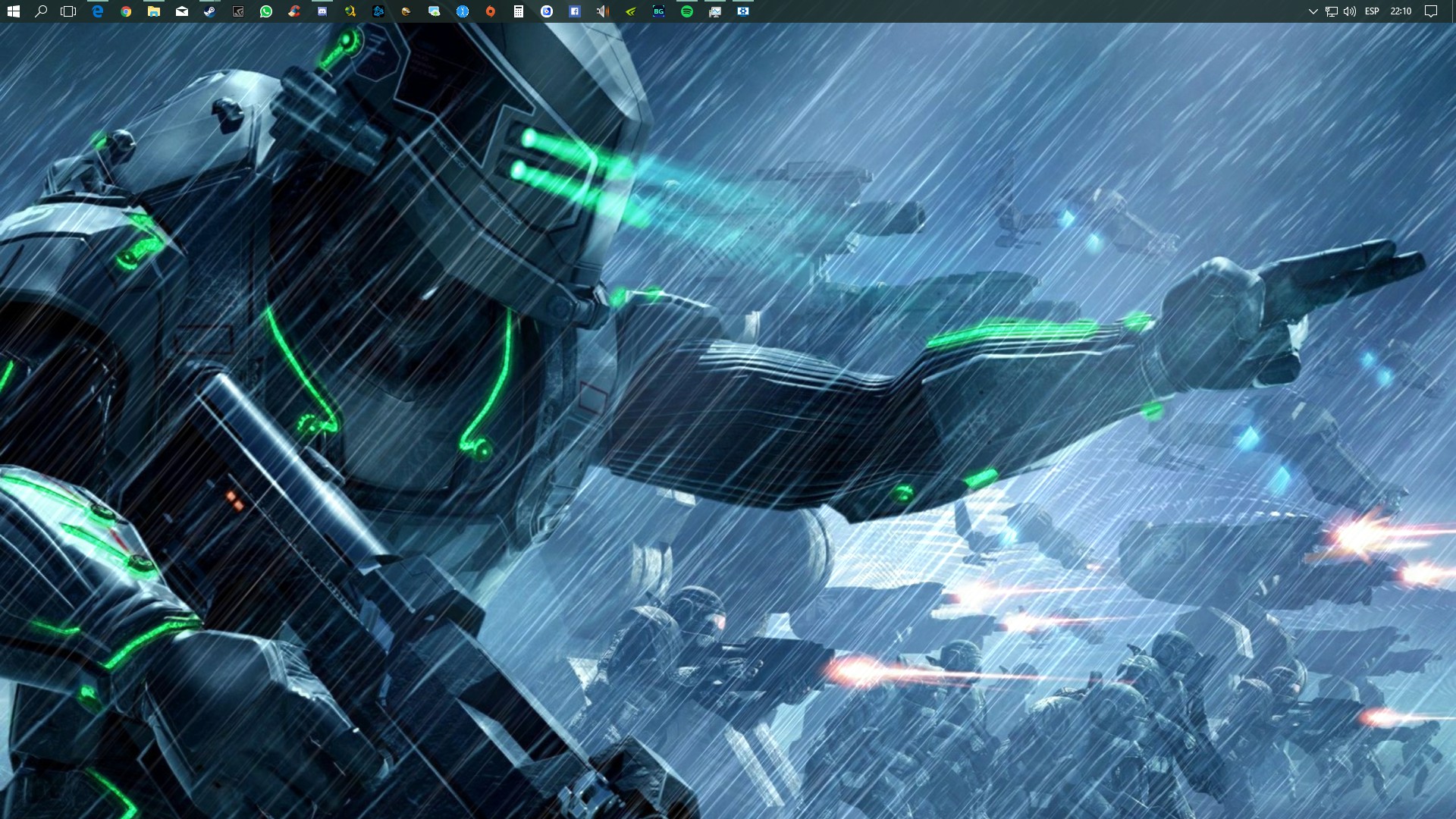Viewport: 1456px width, 819px height.
Task: Launch Google Chrome from the taskbar
Action: click(126, 11)
